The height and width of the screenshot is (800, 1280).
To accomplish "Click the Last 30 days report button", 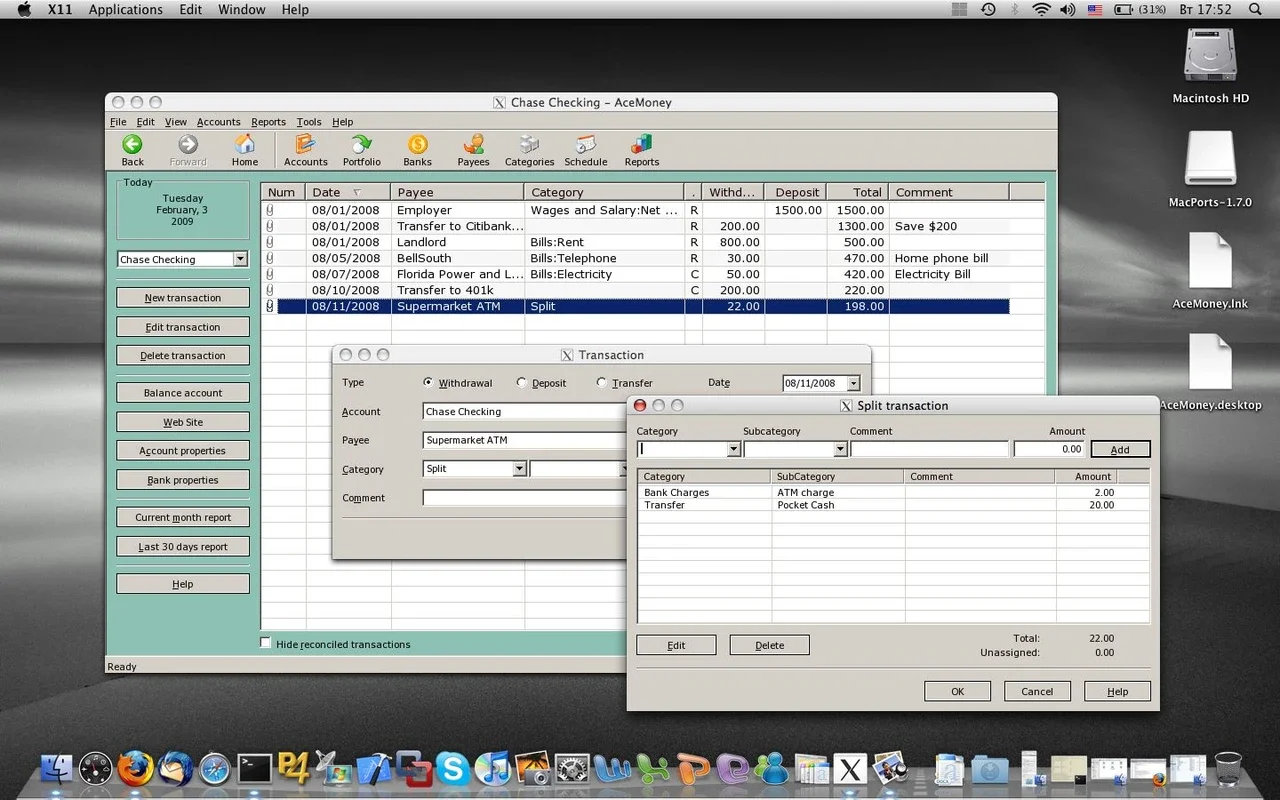I will pos(183,546).
